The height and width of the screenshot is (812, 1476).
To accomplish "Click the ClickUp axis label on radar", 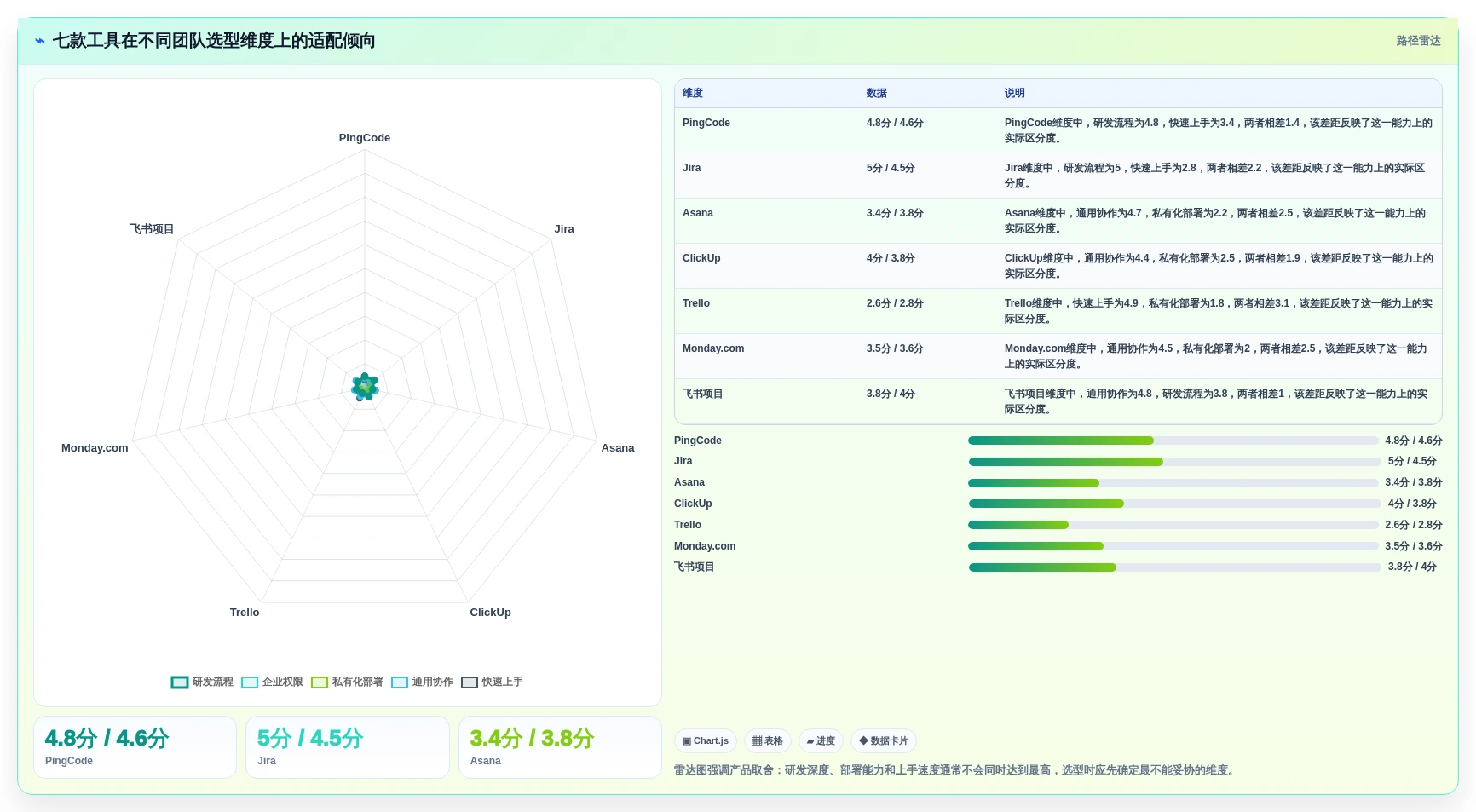I will pos(491,613).
